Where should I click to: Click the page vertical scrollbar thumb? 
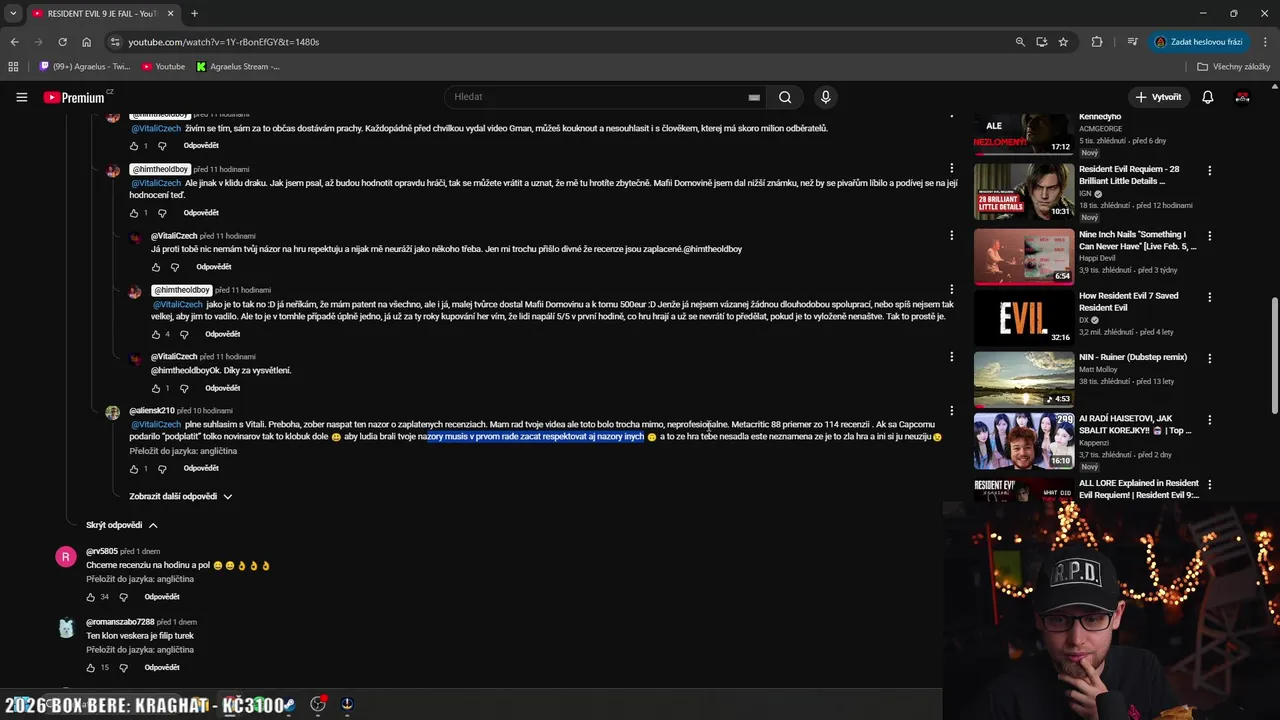pos(1274,356)
